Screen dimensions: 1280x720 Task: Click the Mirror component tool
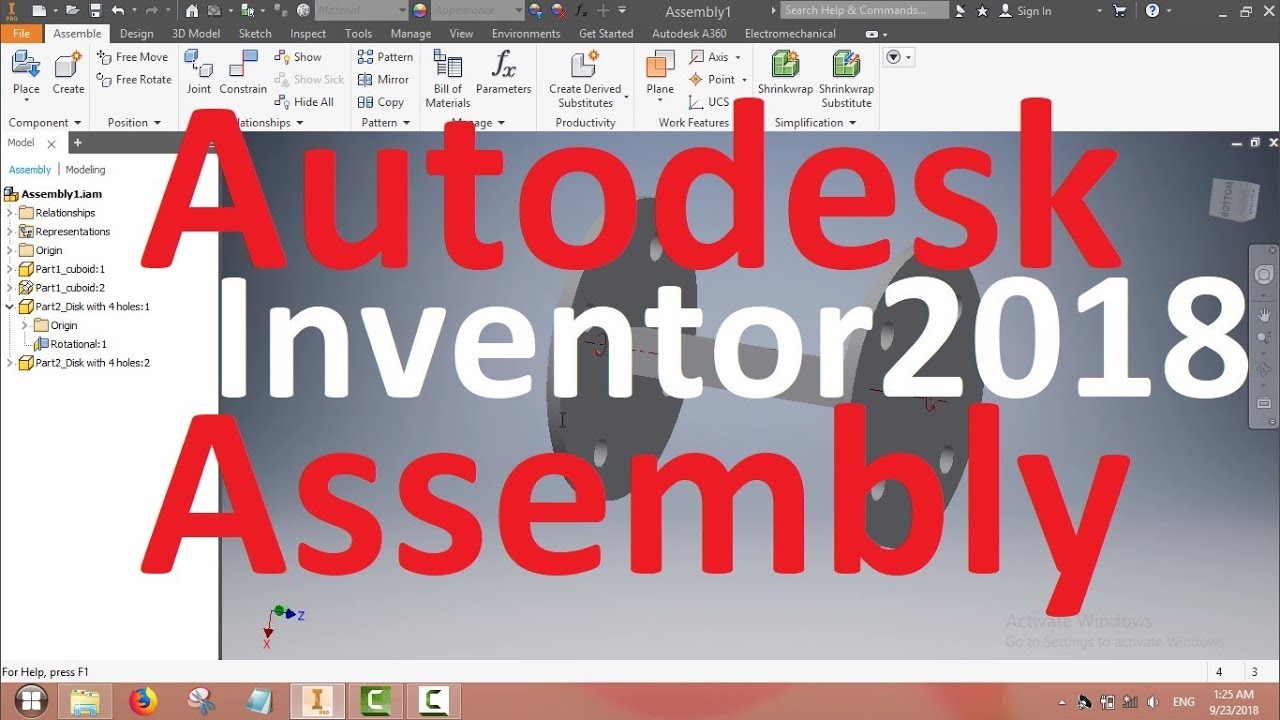tap(384, 80)
